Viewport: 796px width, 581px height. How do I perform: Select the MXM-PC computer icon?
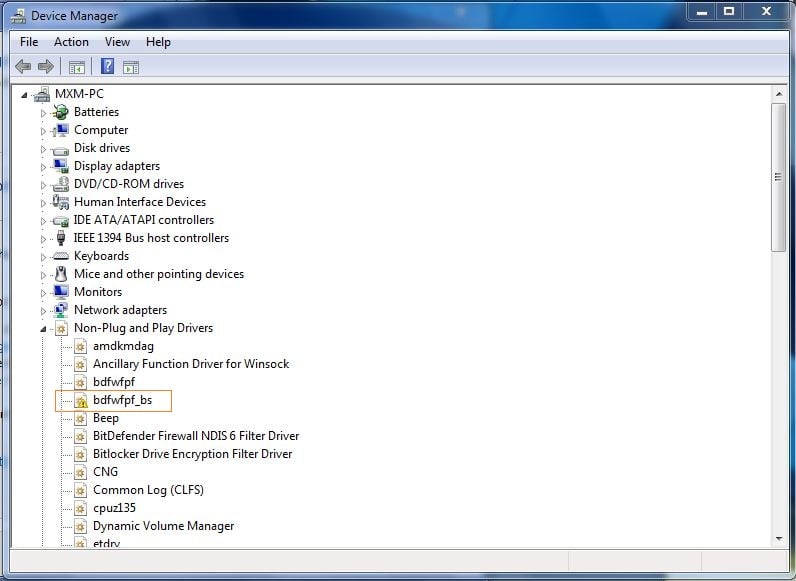[41, 93]
